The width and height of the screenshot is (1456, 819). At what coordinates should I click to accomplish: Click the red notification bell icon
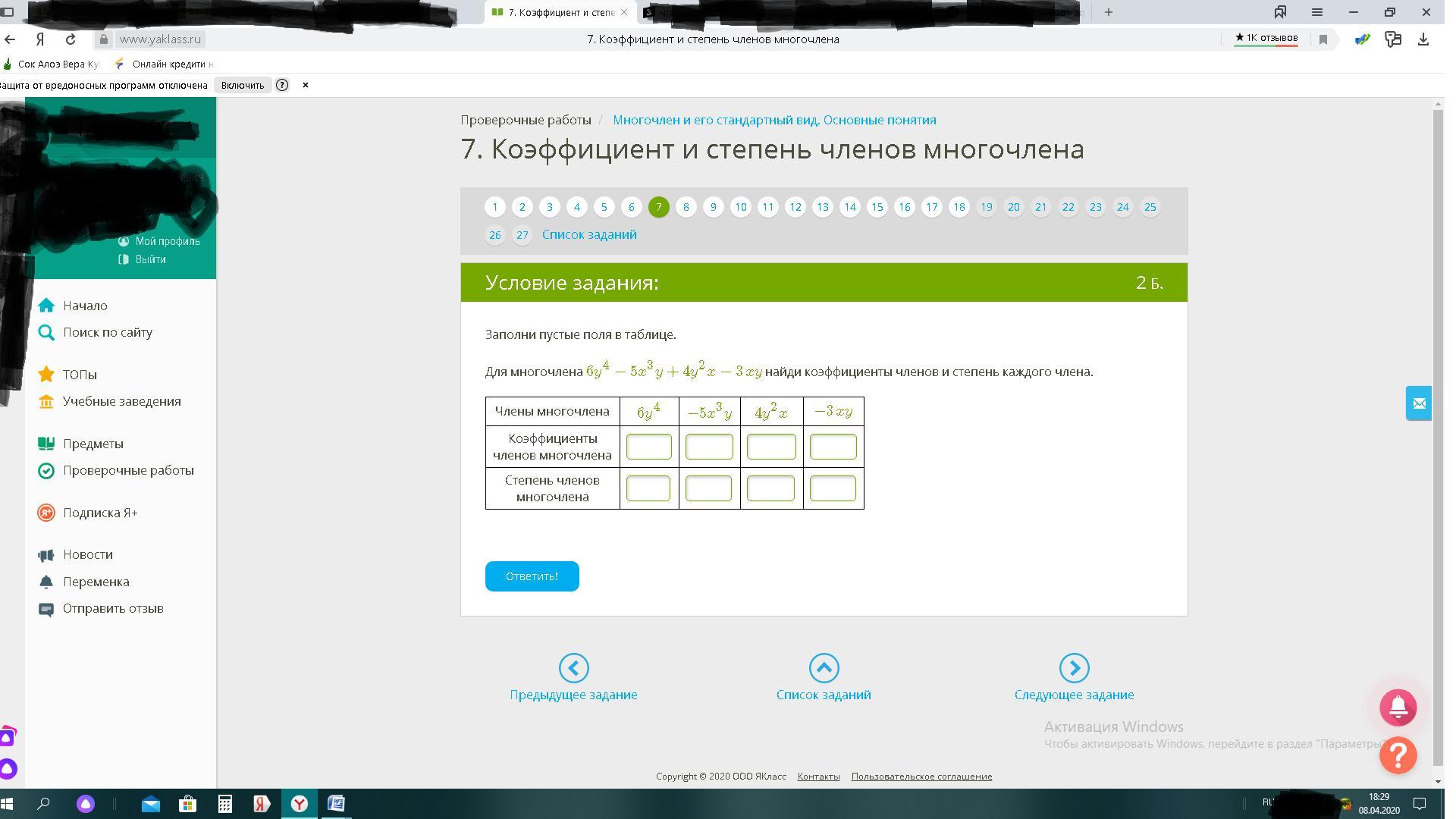coord(1398,708)
